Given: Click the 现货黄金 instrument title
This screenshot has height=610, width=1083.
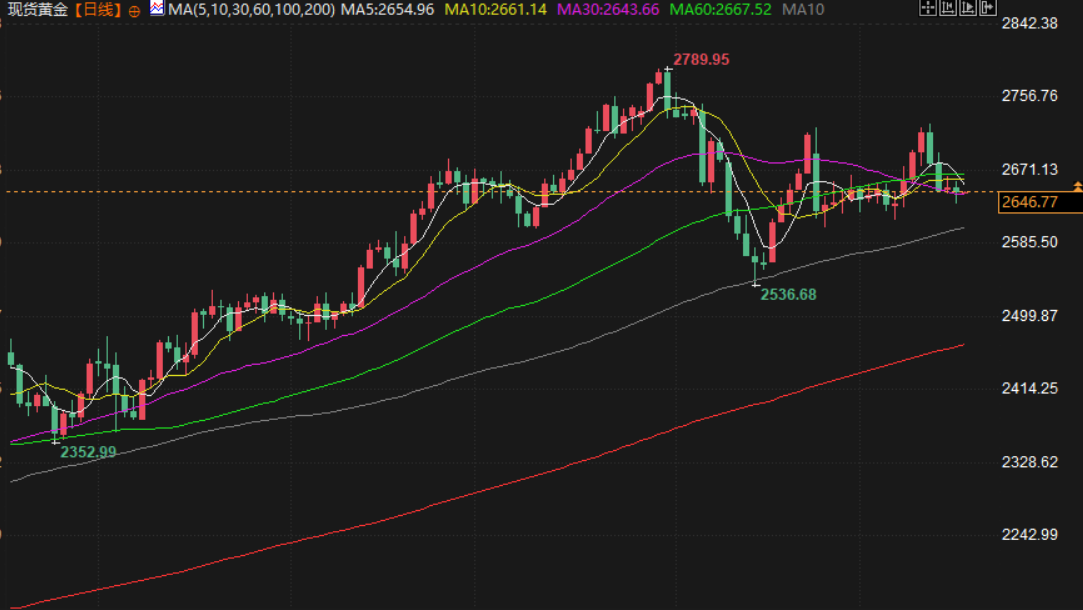Looking at the screenshot, I should (x=38, y=10).
